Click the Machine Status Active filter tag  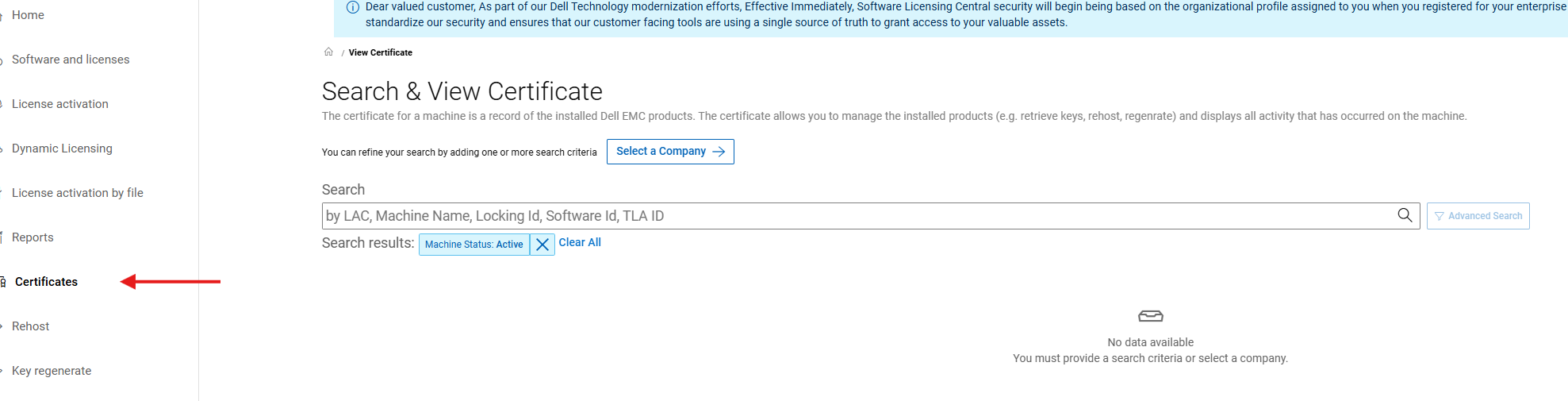(473, 245)
